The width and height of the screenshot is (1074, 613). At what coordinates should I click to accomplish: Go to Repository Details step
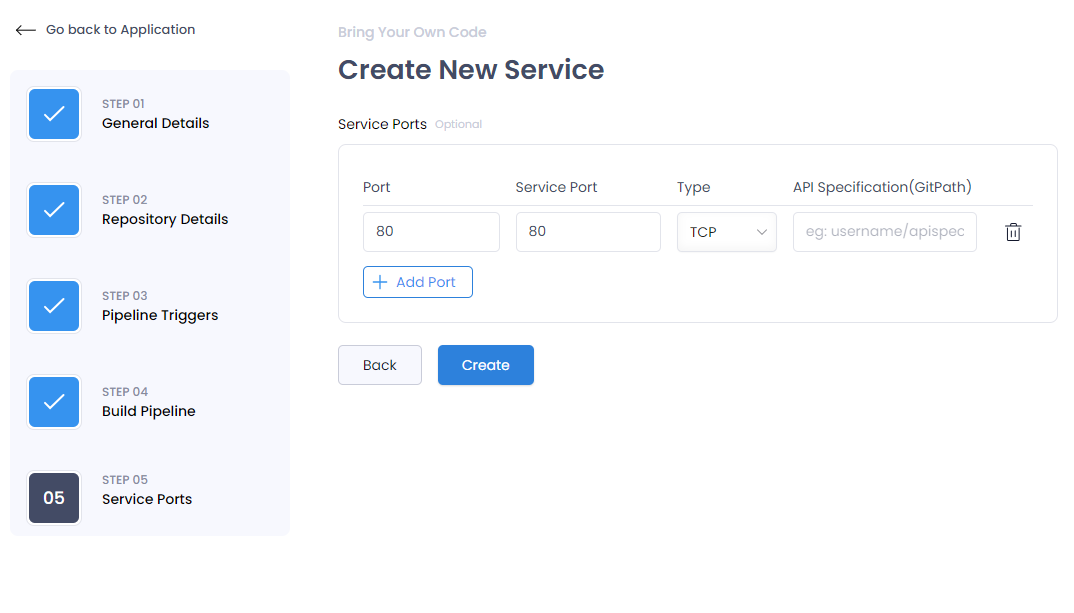[165, 219]
